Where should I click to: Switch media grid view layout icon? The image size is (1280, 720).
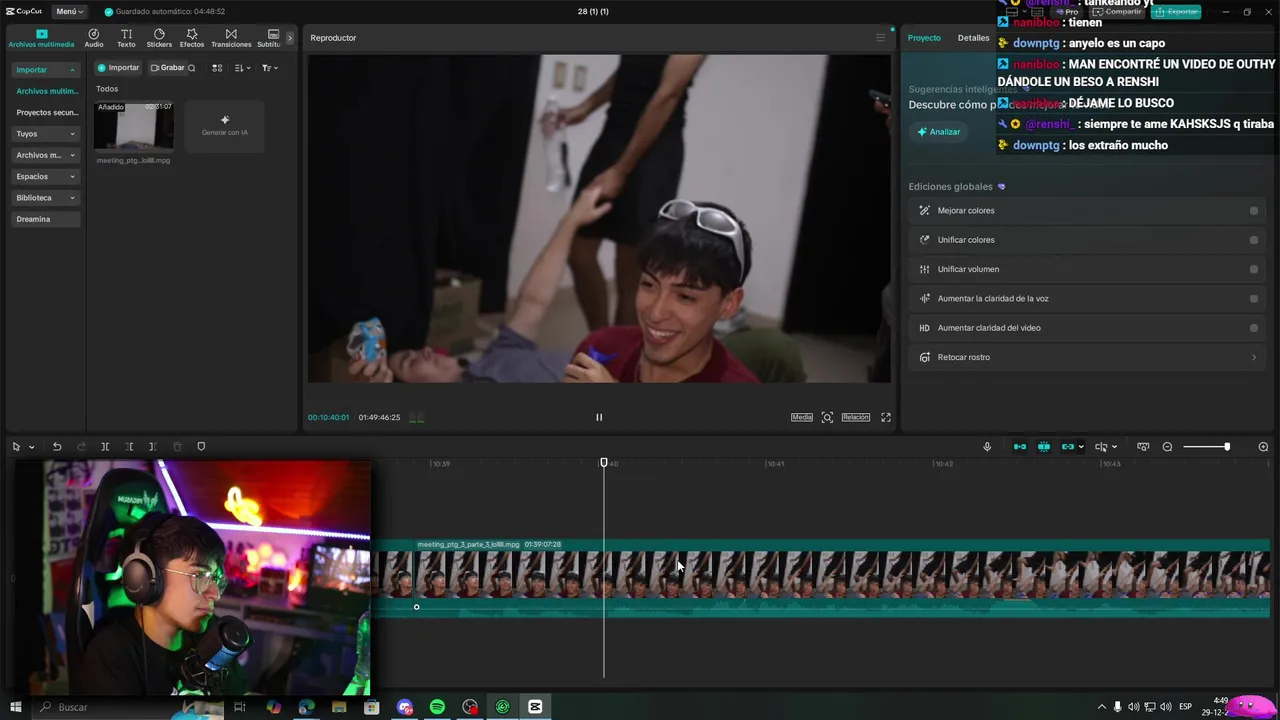click(217, 68)
